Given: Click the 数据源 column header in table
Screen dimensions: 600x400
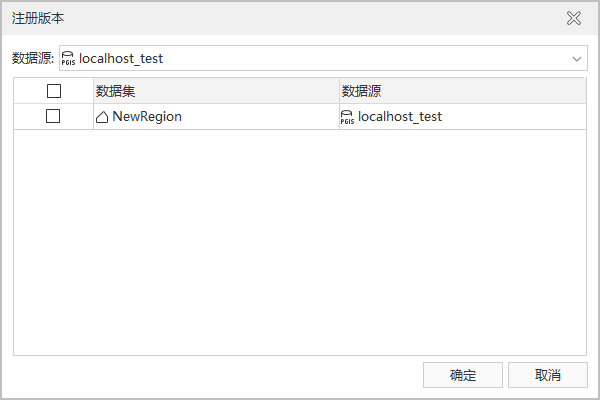Looking at the screenshot, I should click(360, 91).
